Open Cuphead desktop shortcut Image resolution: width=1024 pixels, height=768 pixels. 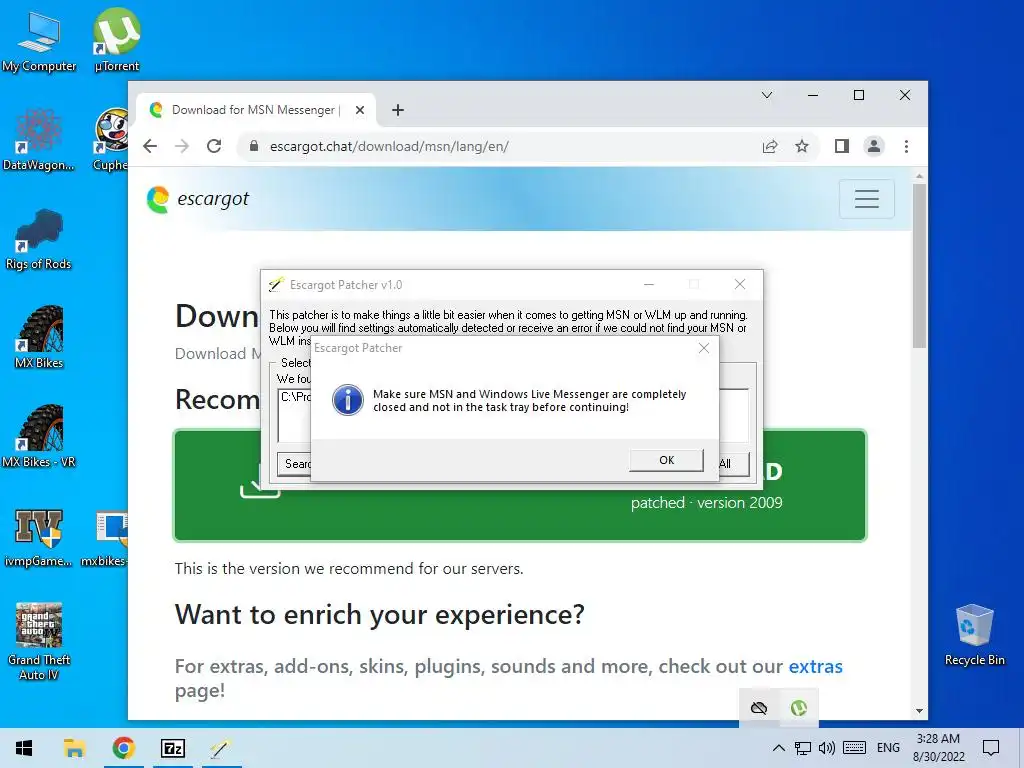111,140
